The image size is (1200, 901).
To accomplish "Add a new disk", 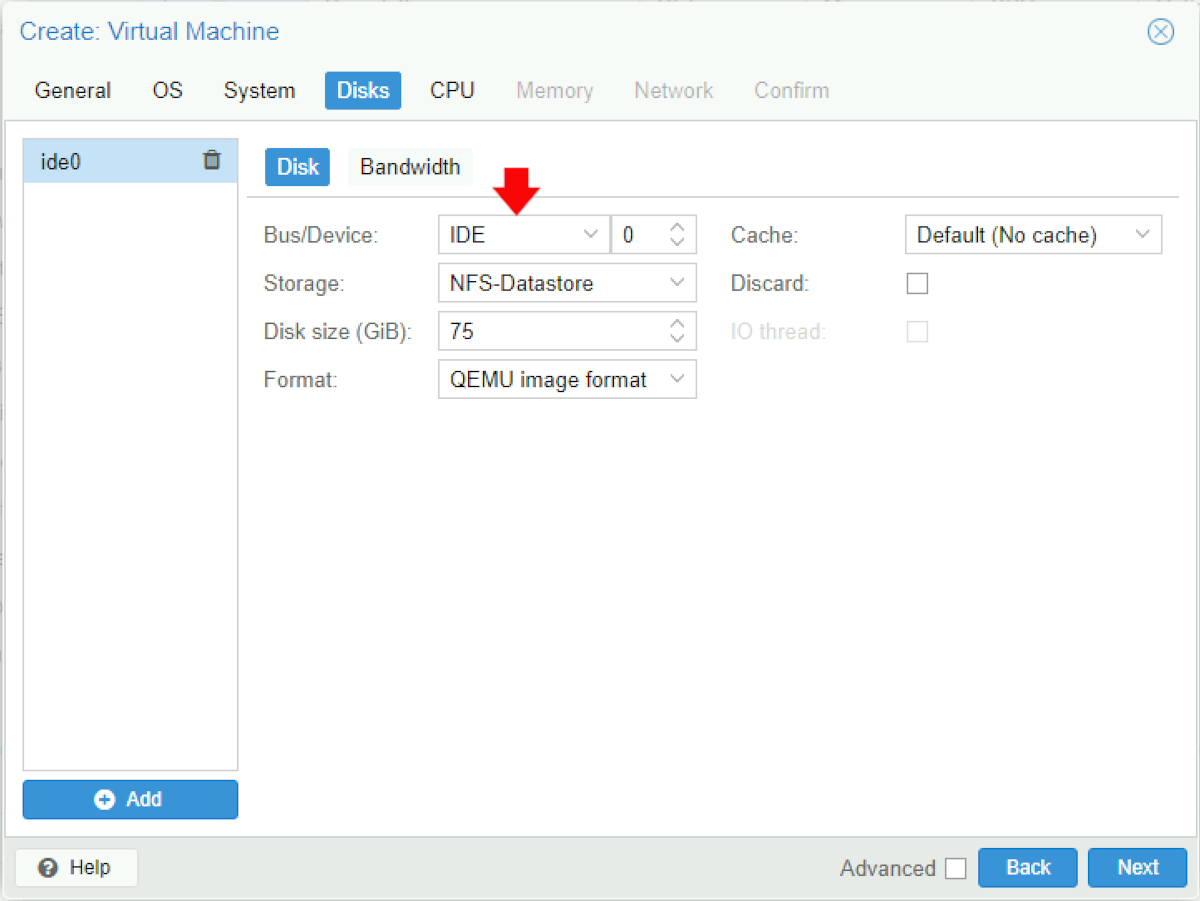I will (x=130, y=799).
